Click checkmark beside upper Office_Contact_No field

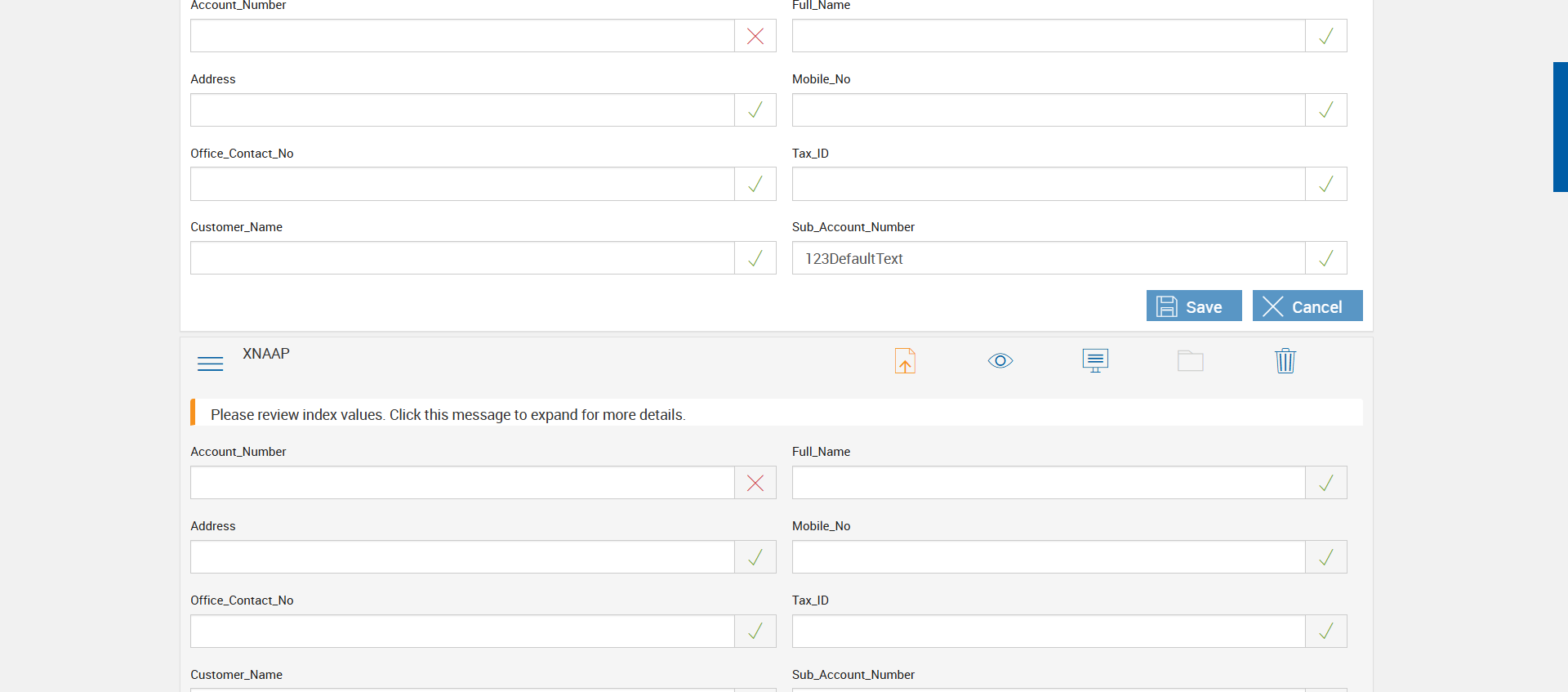click(755, 184)
